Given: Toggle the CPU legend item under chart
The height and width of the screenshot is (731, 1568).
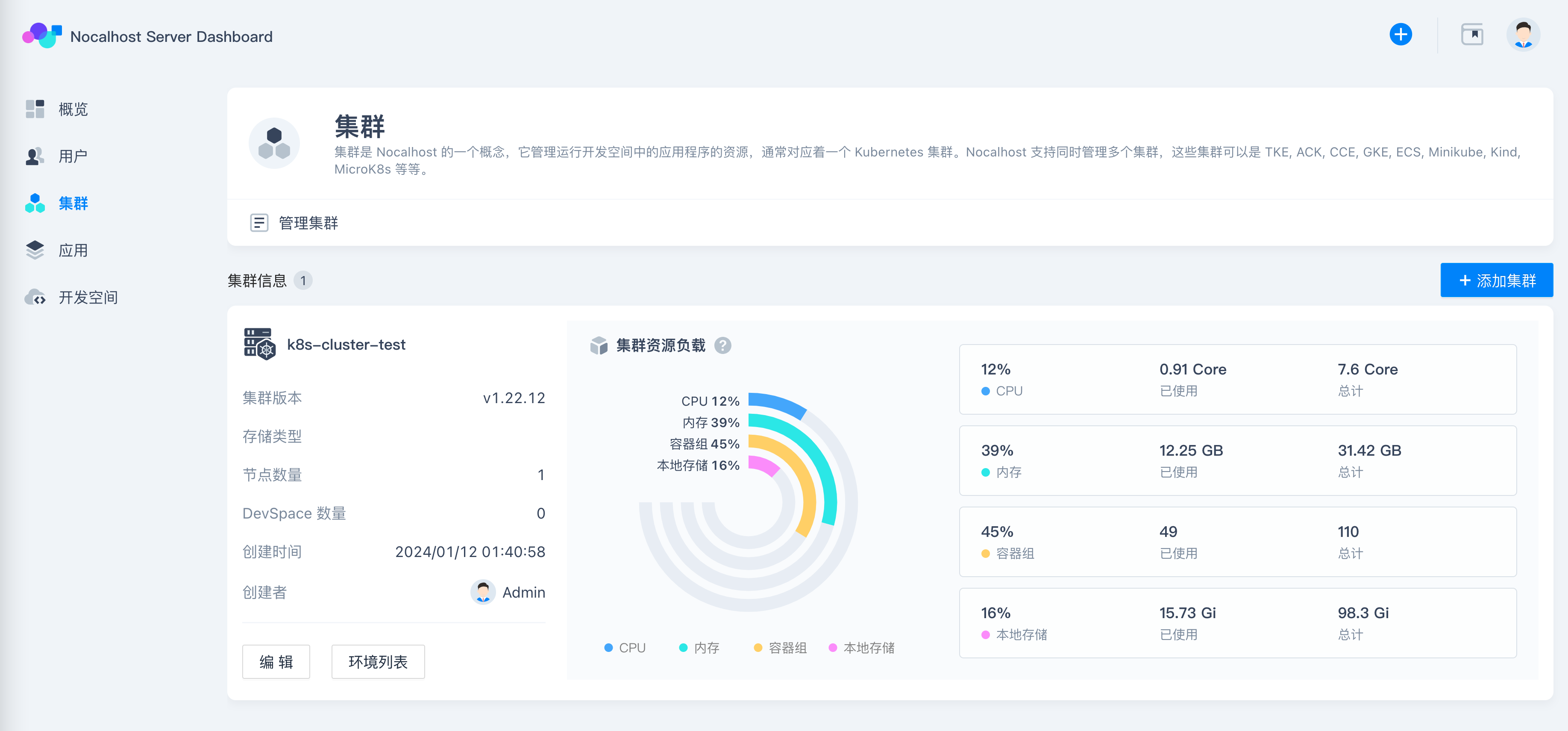Looking at the screenshot, I should point(625,648).
